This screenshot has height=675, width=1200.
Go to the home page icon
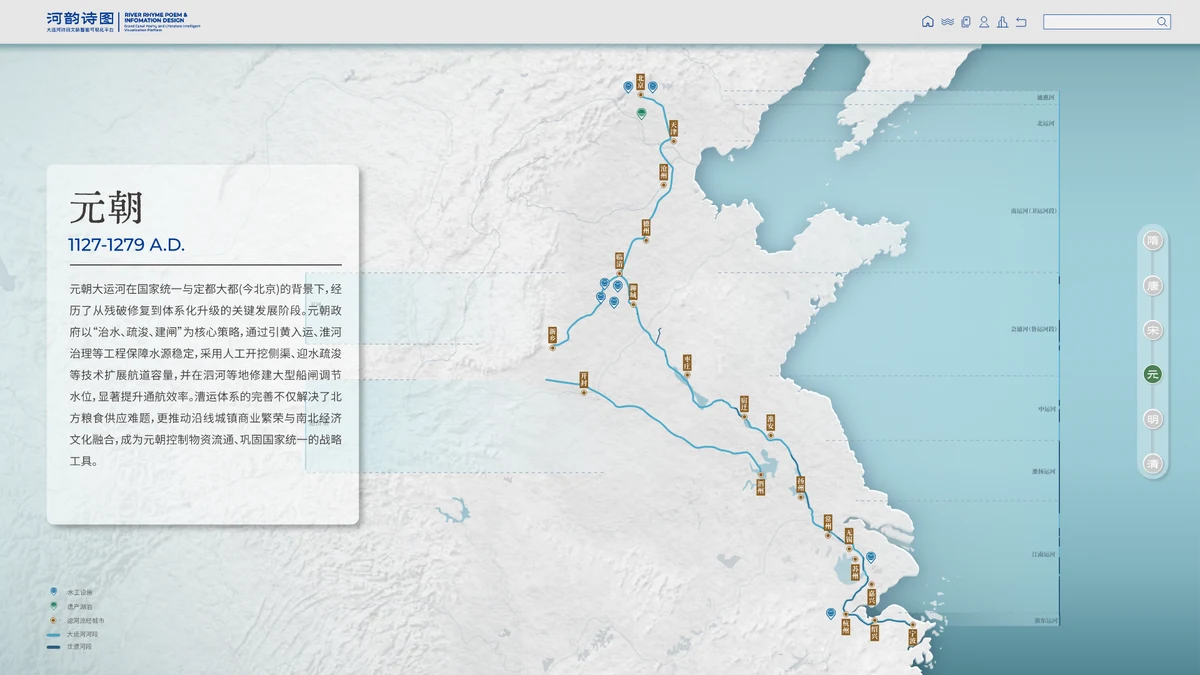(928, 22)
